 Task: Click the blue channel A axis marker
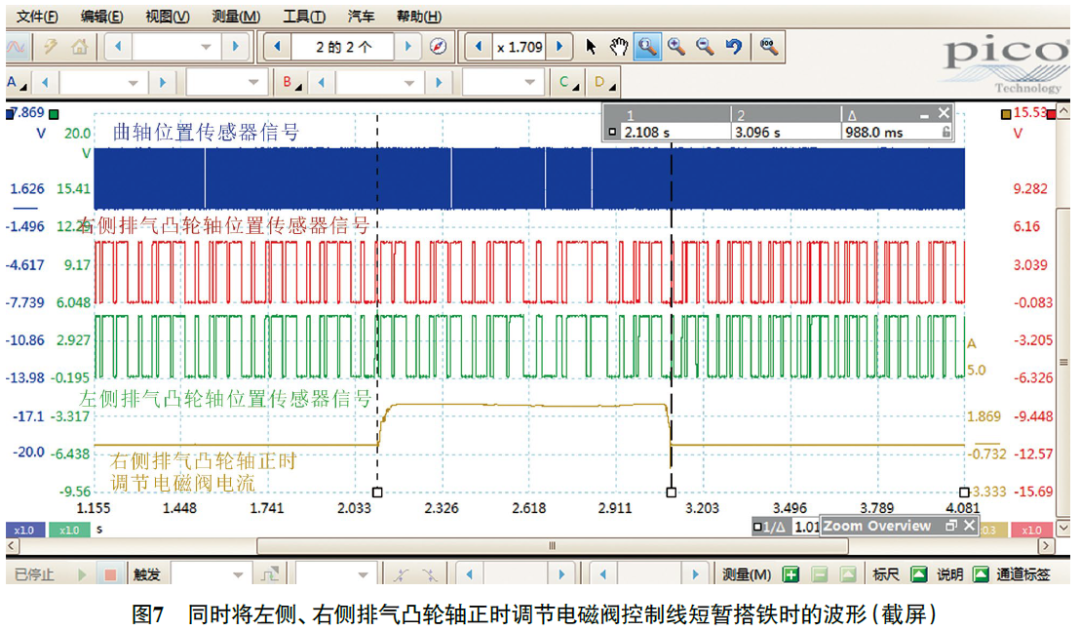click(10, 114)
